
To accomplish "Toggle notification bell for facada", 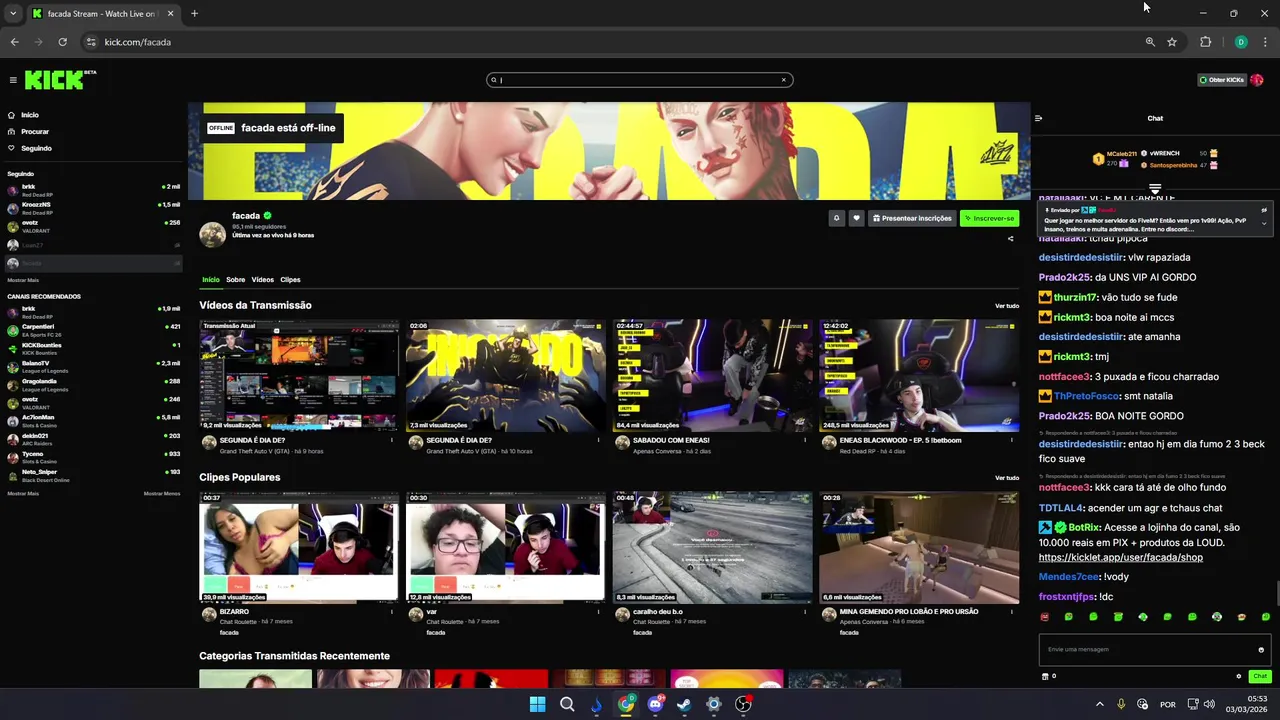I will [836, 218].
